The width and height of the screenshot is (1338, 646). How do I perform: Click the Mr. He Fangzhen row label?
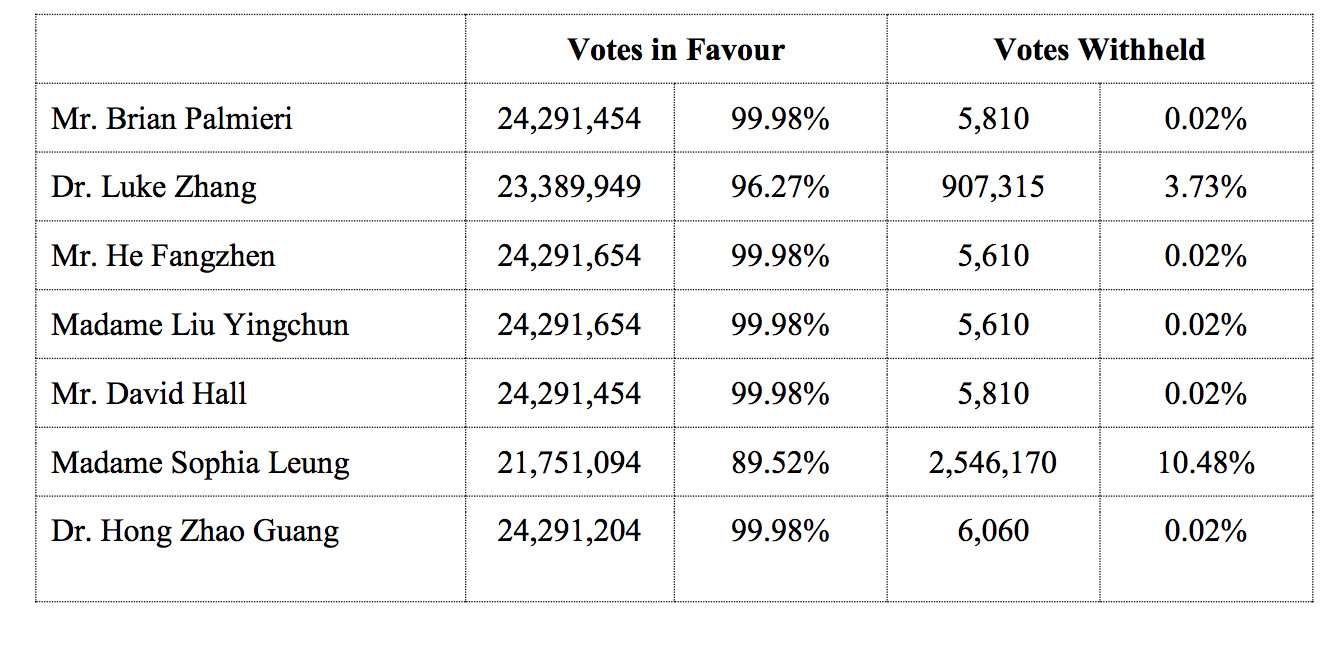point(251,256)
